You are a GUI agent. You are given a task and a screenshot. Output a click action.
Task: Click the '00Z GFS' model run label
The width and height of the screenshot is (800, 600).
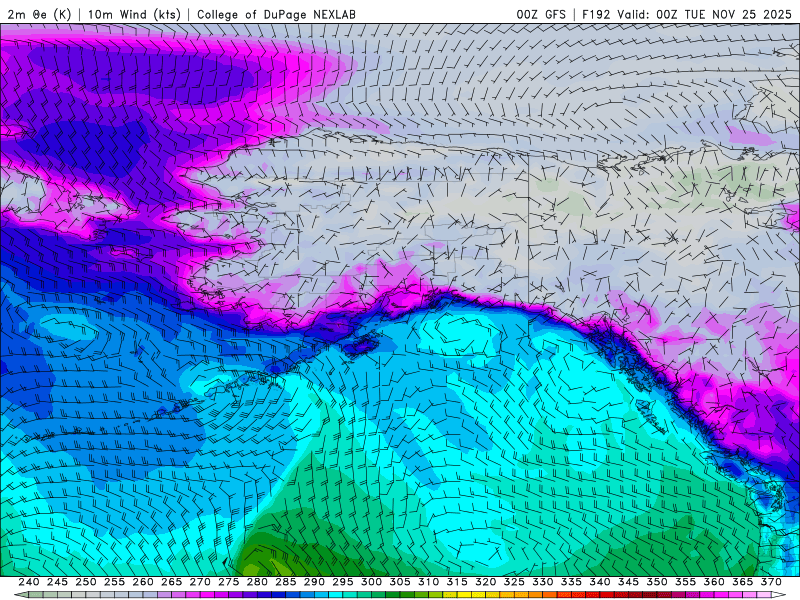point(541,14)
